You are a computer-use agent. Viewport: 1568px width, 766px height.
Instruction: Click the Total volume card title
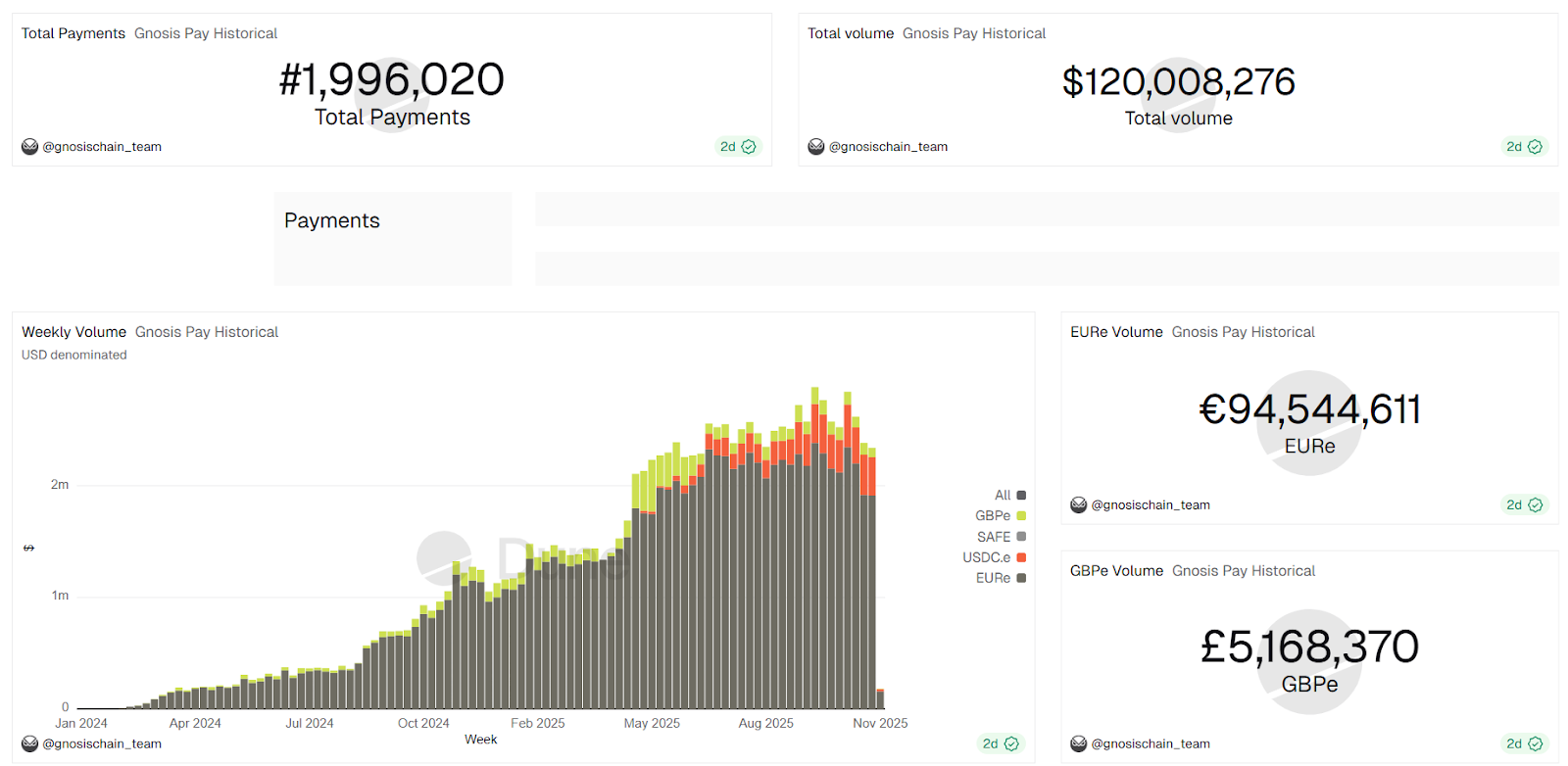coord(851,33)
